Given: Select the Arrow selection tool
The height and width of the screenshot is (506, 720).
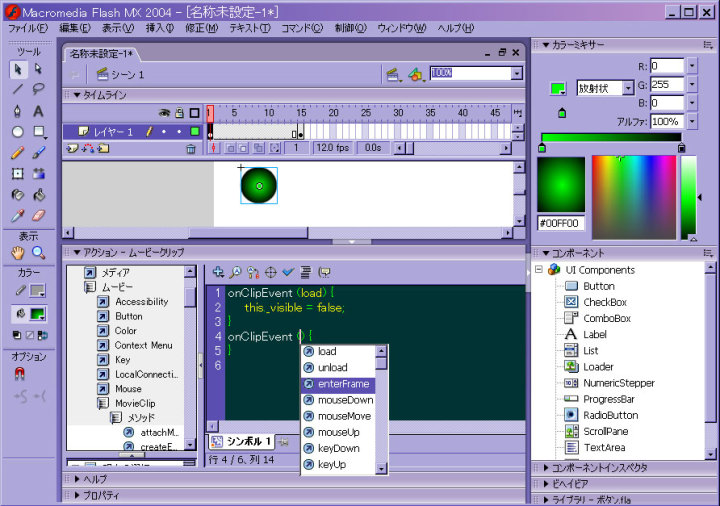Looking at the screenshot, I should [x=18, y=69].
